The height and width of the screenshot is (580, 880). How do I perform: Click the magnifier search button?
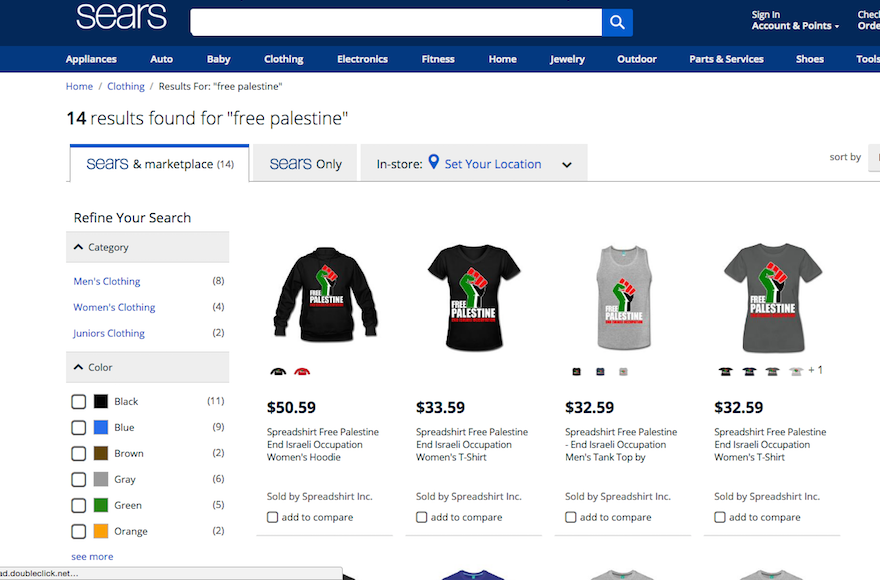(617, 22)
